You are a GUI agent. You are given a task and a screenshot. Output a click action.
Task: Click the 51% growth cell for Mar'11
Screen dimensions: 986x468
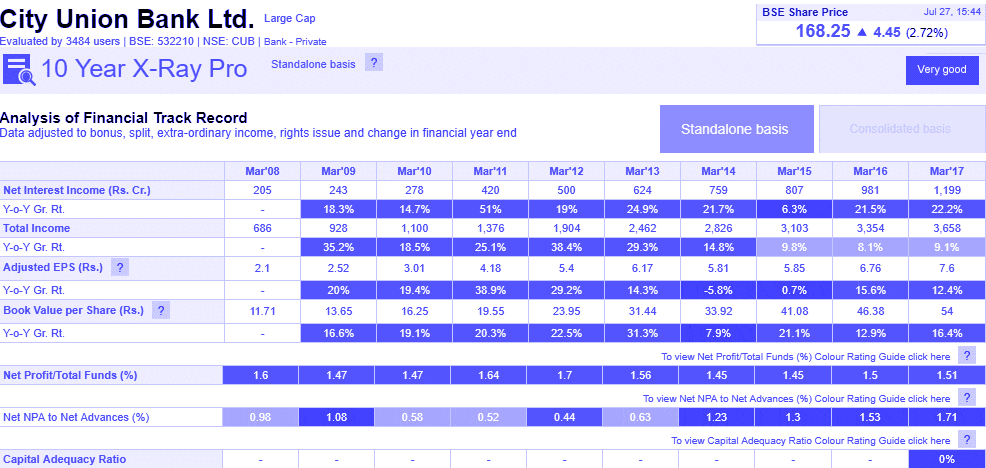tap(490, 209)
